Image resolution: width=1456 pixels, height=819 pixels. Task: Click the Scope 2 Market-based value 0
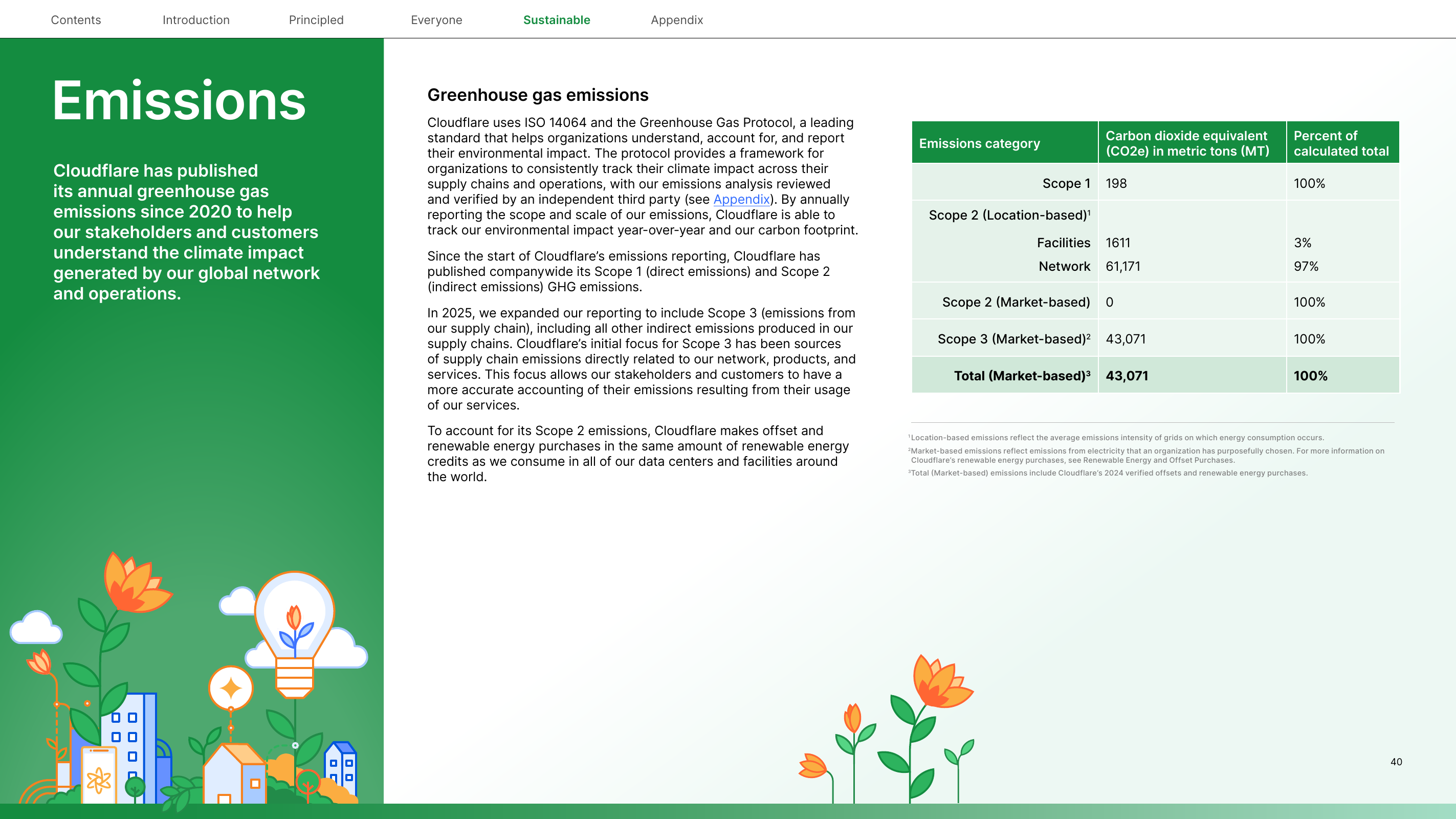coord(1109,302)
